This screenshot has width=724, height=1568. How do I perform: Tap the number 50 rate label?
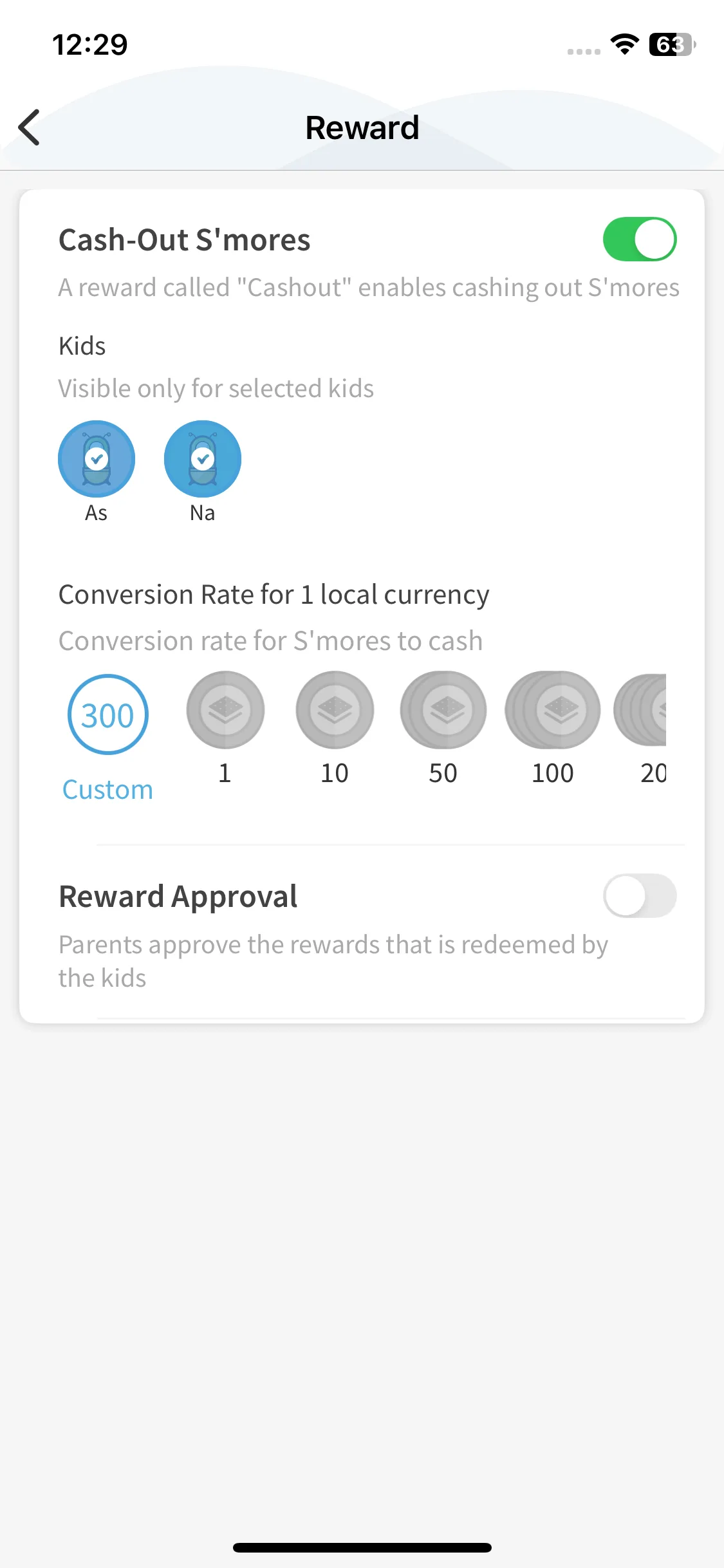click(443, 773)
